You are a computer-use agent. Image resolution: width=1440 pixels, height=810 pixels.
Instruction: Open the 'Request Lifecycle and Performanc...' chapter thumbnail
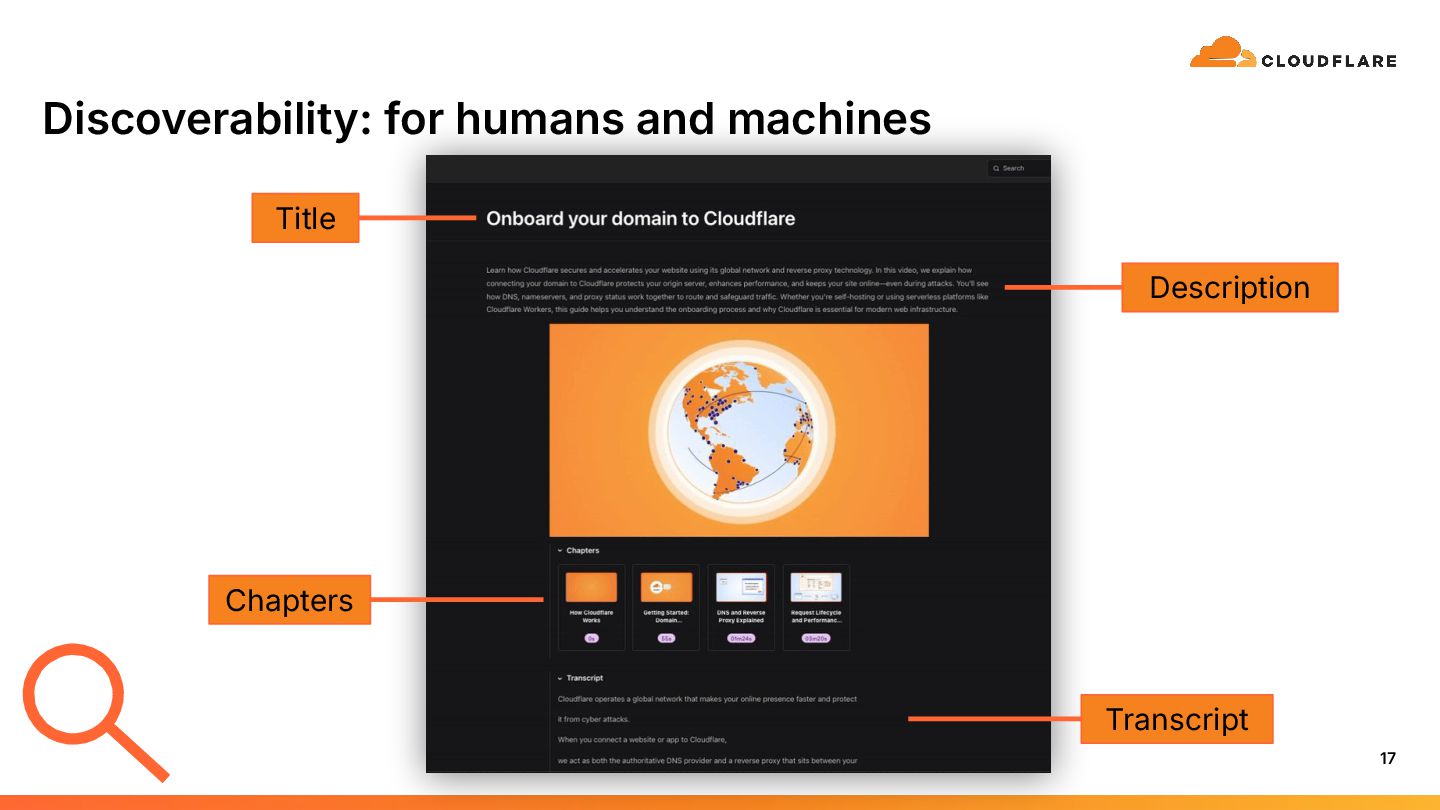point(816,587)
